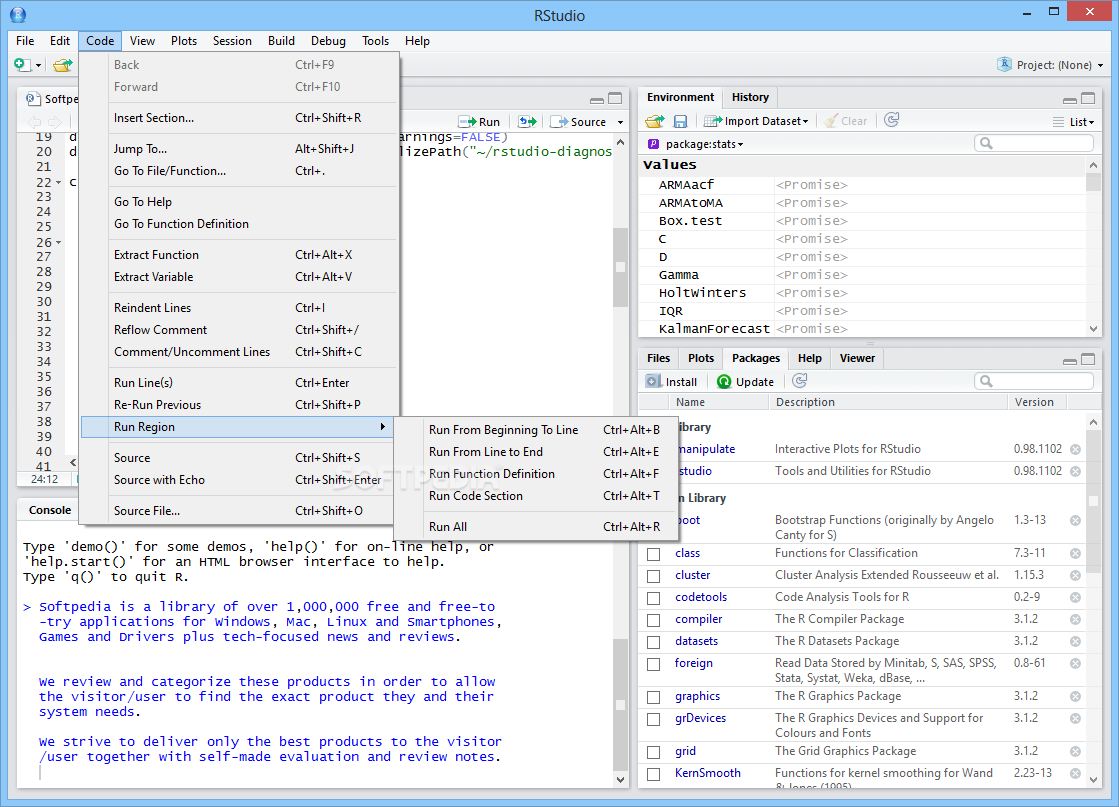The width and height of the screenshot is (1119, 807).
Task: Remove the codetools package via x icon
Action: coord(1075,598)
